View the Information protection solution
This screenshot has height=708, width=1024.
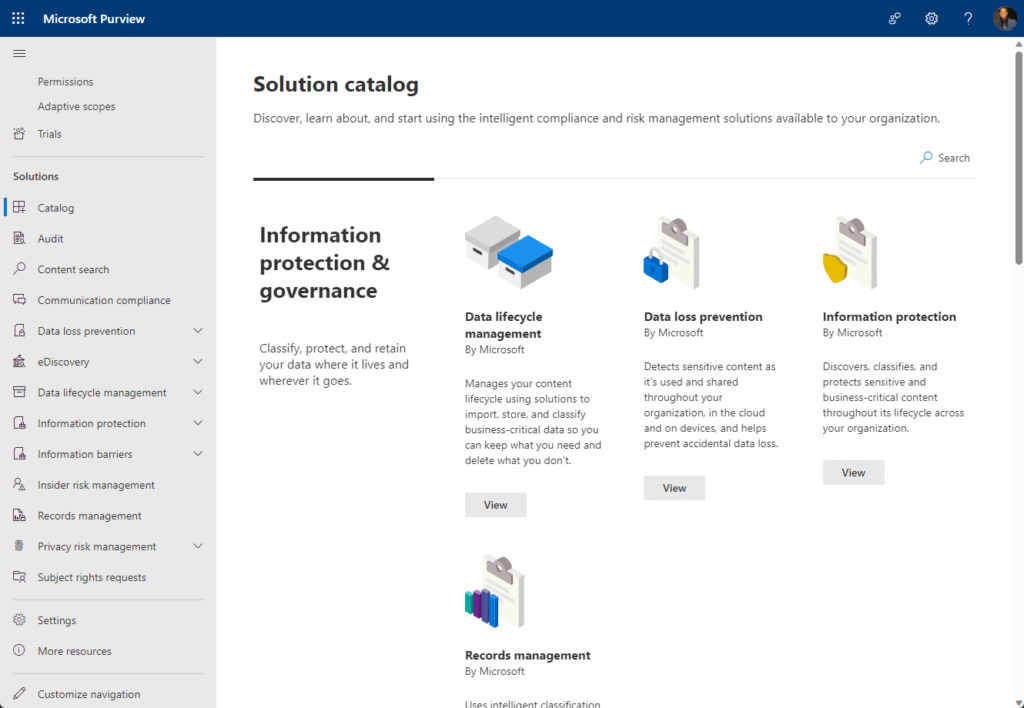pos(854,472)
